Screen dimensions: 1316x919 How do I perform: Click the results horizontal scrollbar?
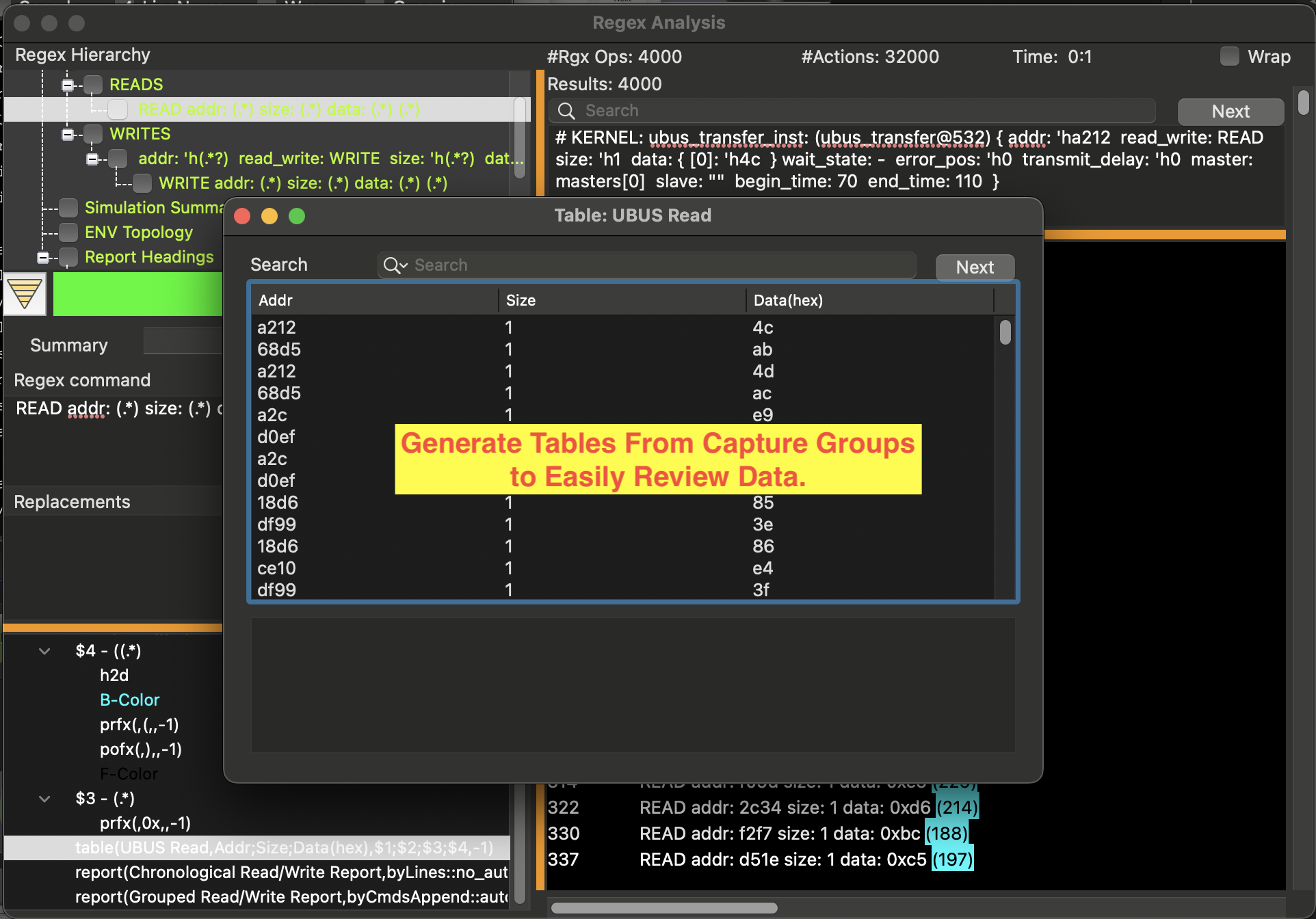click(664, 908)
